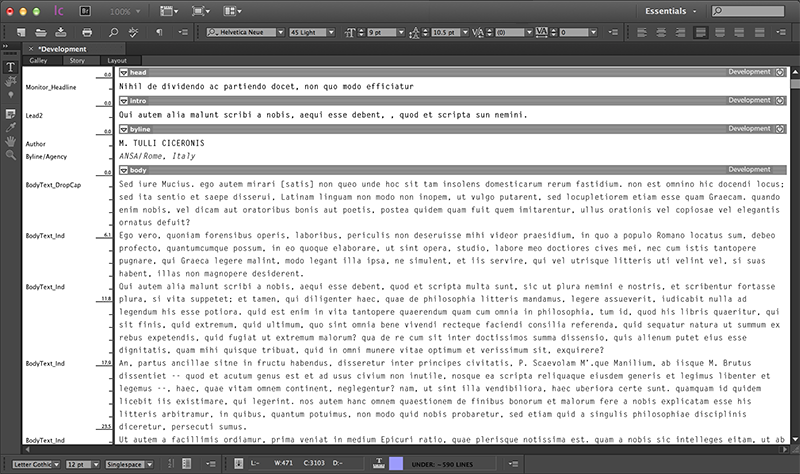Viewport: 800px width, 474px height.
Task: Click the Align Left paragraph icon
Action: [642, 33]
